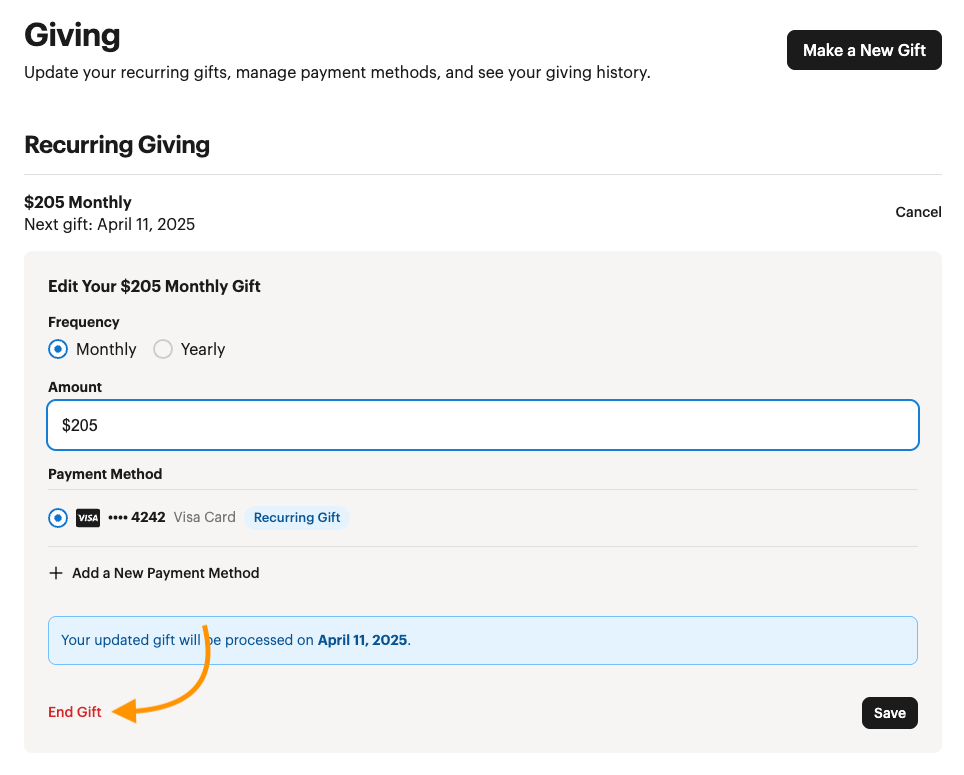Click the $205 Monthly summary text

[x=78, y=201]
